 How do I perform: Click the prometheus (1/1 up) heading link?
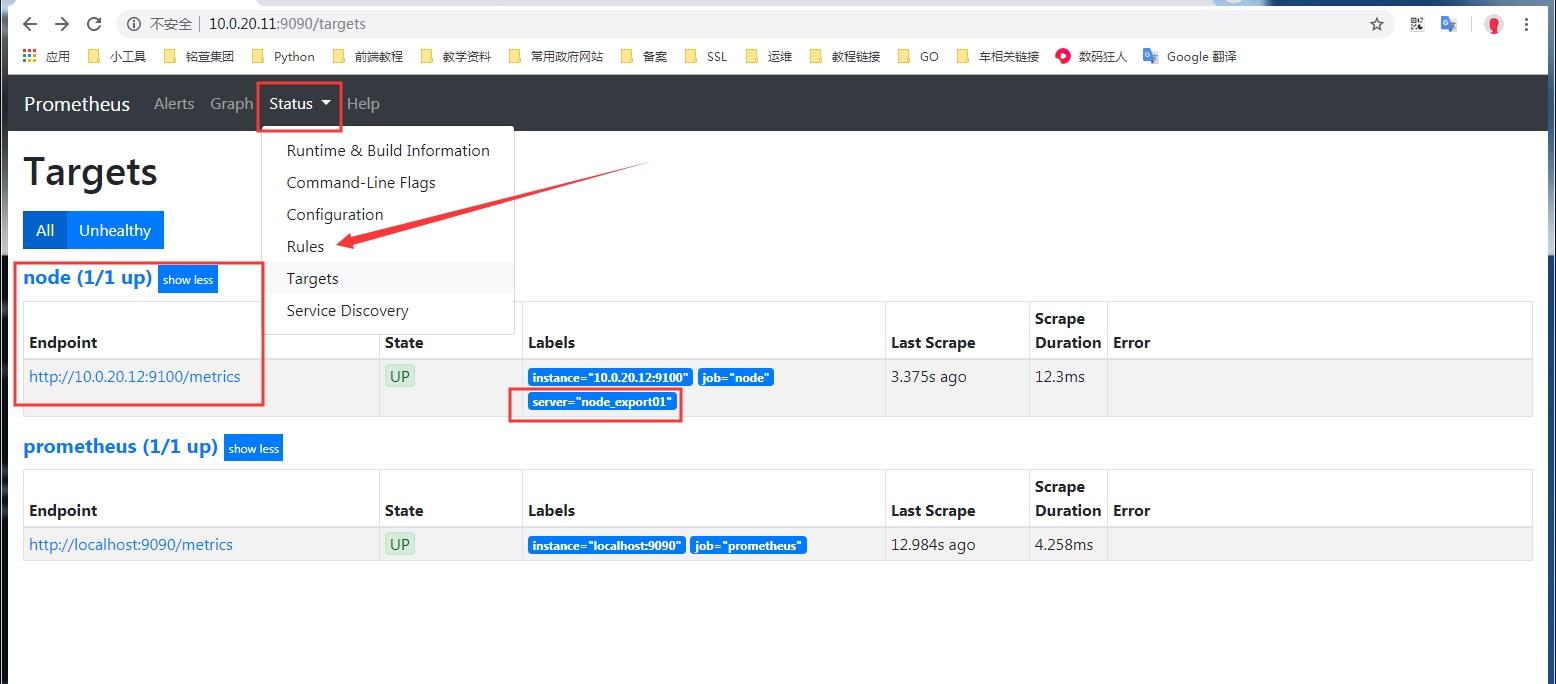[x=121, y=447]
